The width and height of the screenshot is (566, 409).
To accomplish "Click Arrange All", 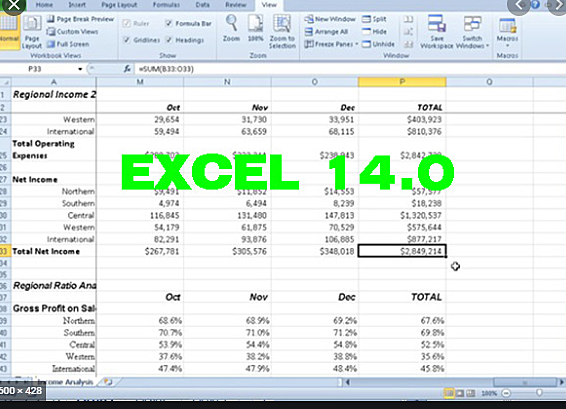I will point(326,31).
